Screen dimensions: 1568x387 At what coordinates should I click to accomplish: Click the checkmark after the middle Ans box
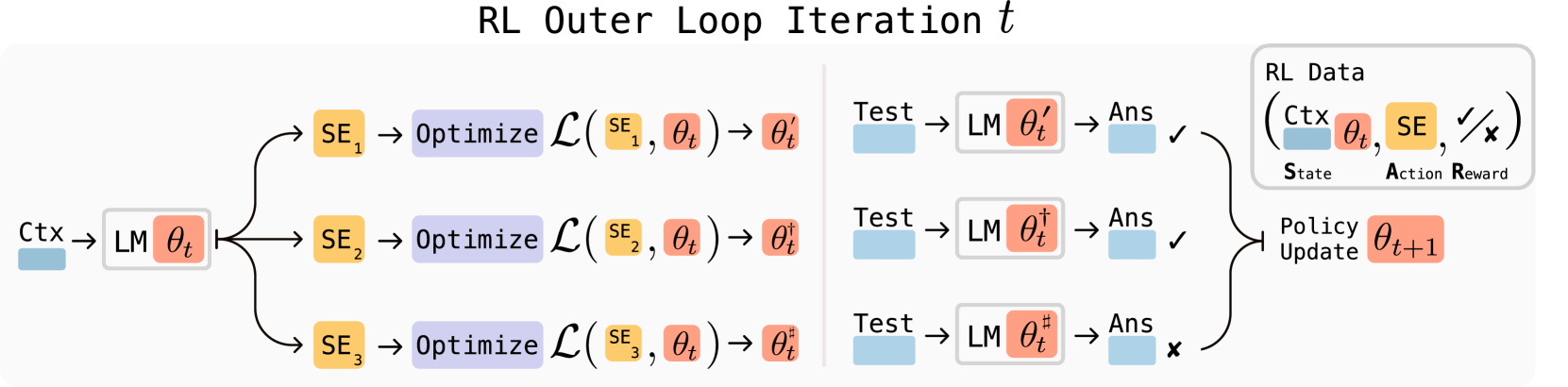[x=1176, y=241]
